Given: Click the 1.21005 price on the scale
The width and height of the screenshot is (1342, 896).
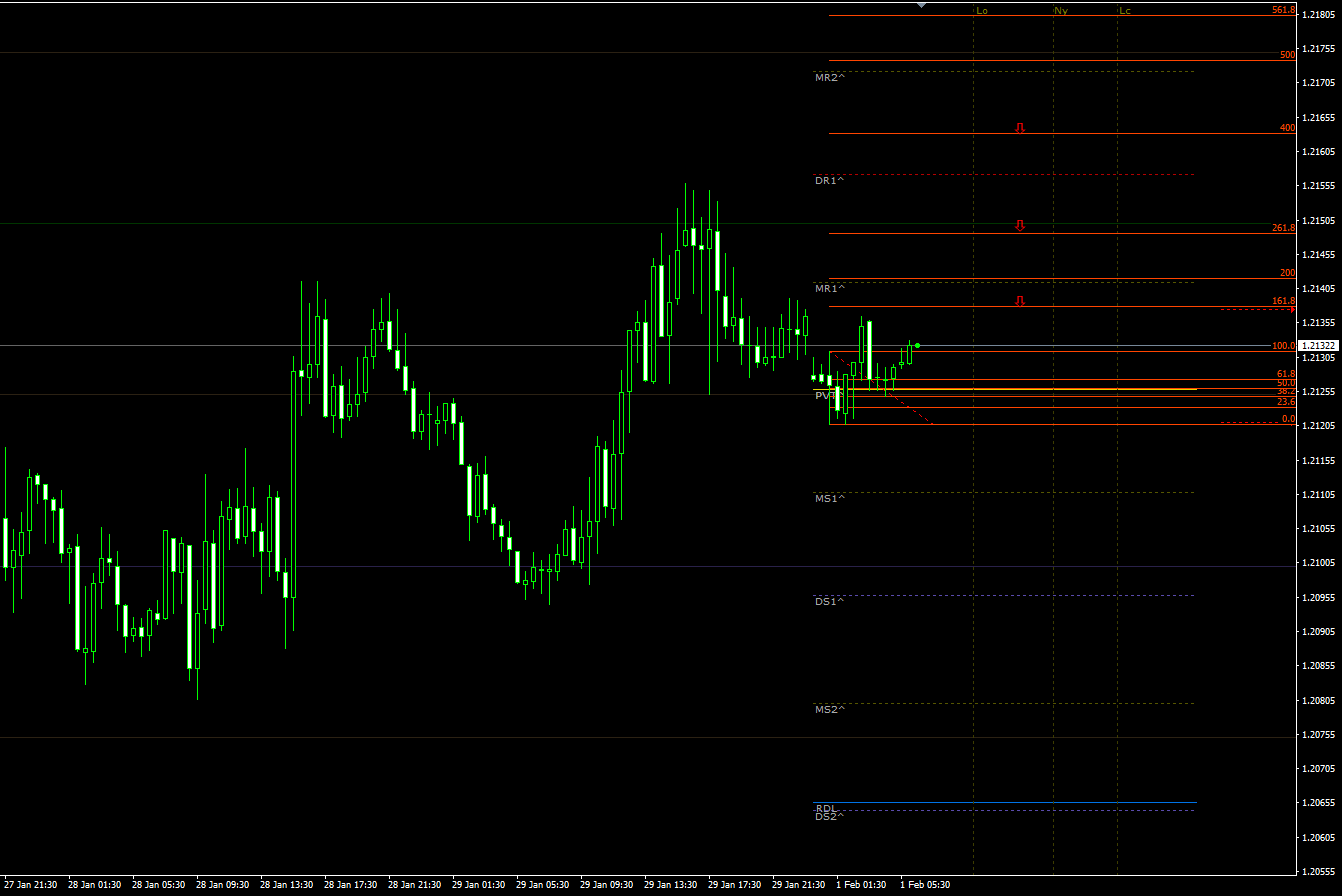Looking at the screenshot, I should tap(1319, 564).
